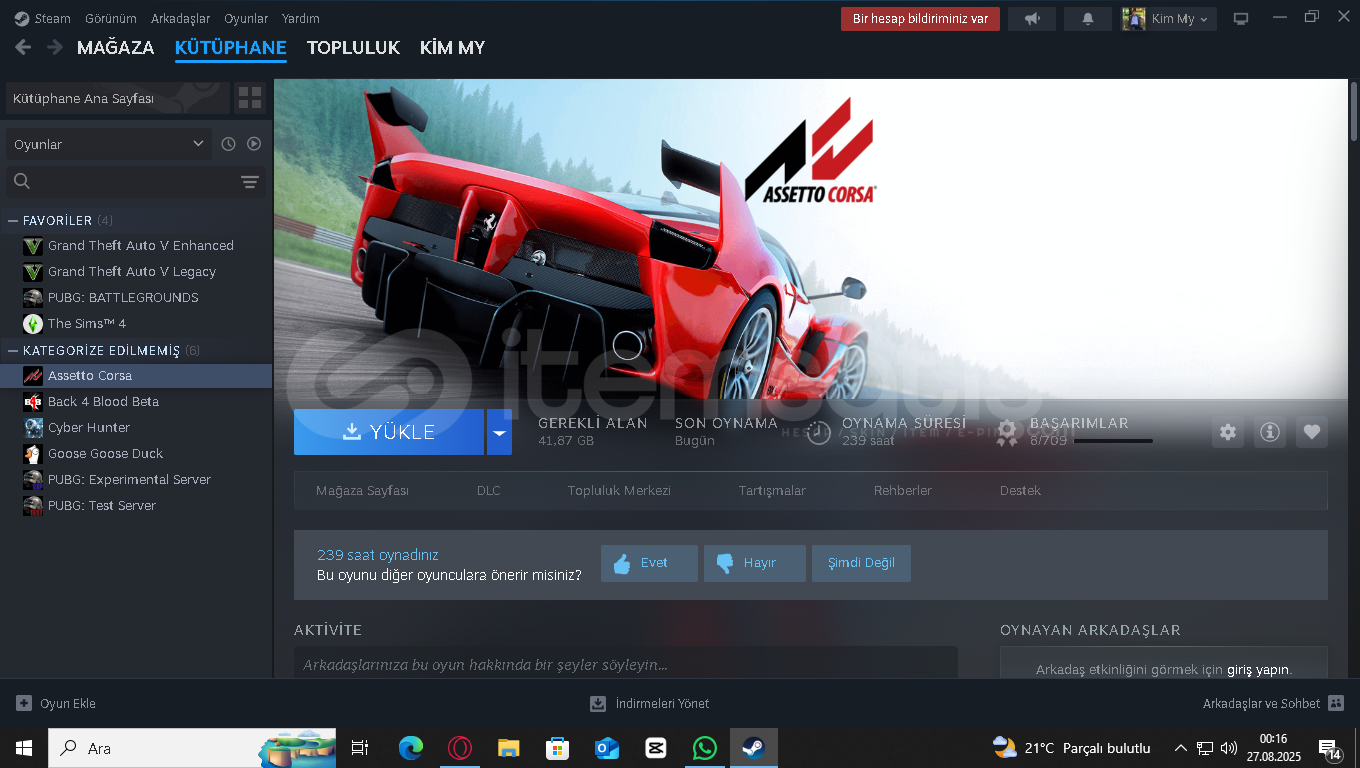Open the Rehberler link
This screenshot has height=768, width=1360.
(x=903, y=491)
